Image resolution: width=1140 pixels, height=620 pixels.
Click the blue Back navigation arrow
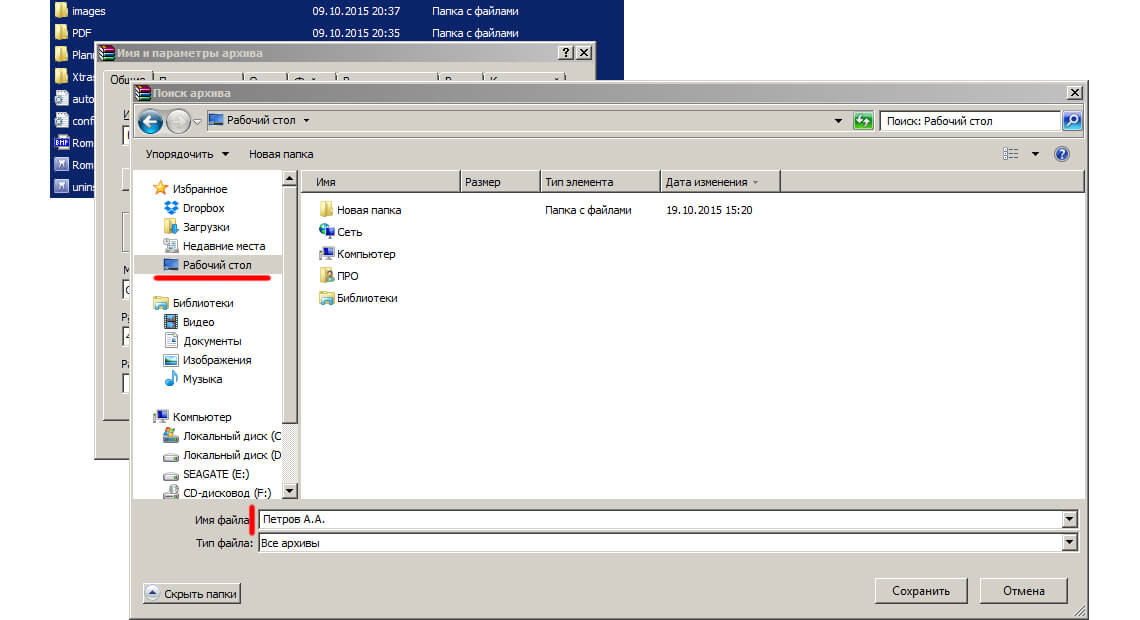150,122
